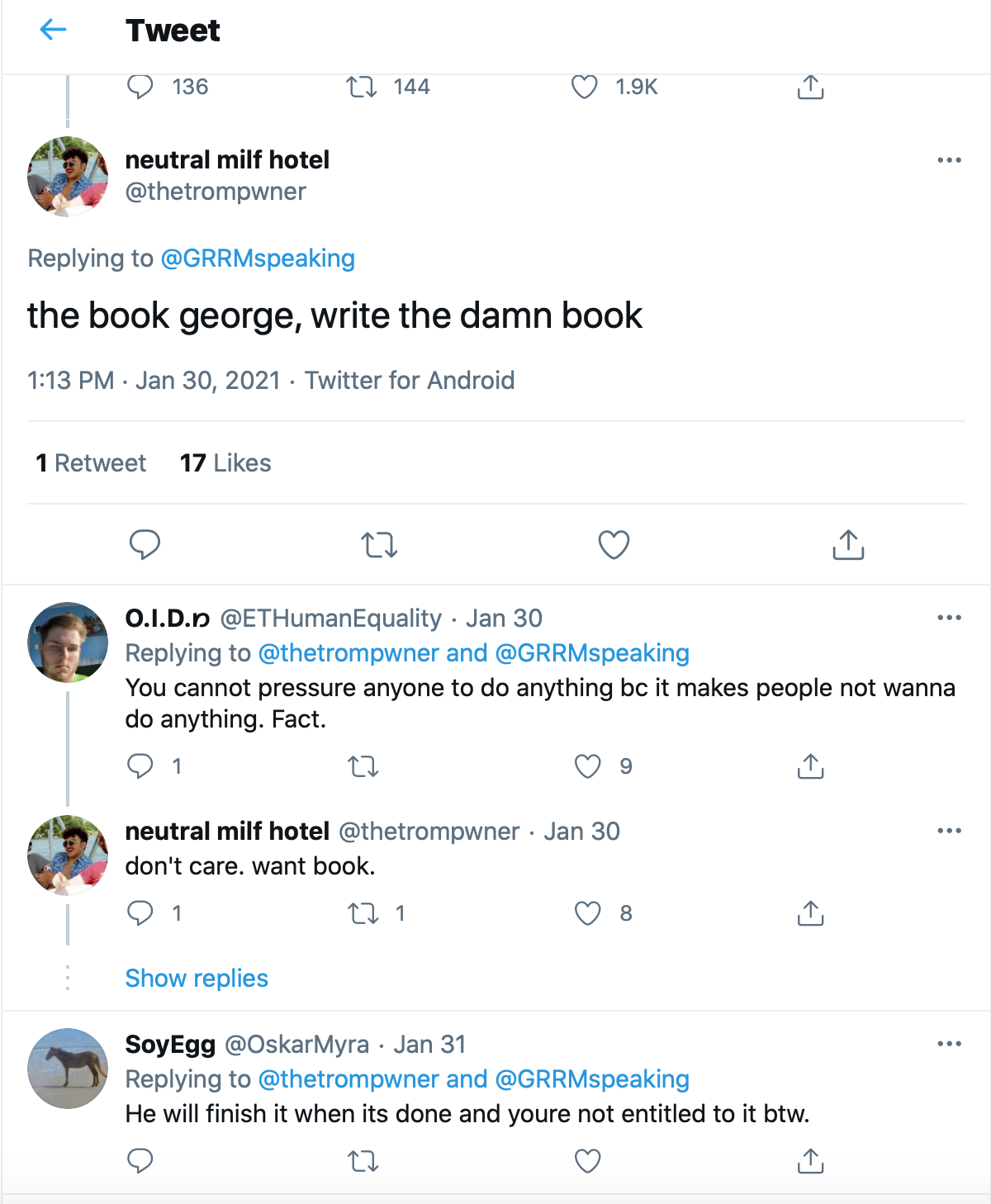Open the @GRRMspeaking link in 'Replying to'
This screenshot has height=1204, width=991.
[x=258, y=258]
